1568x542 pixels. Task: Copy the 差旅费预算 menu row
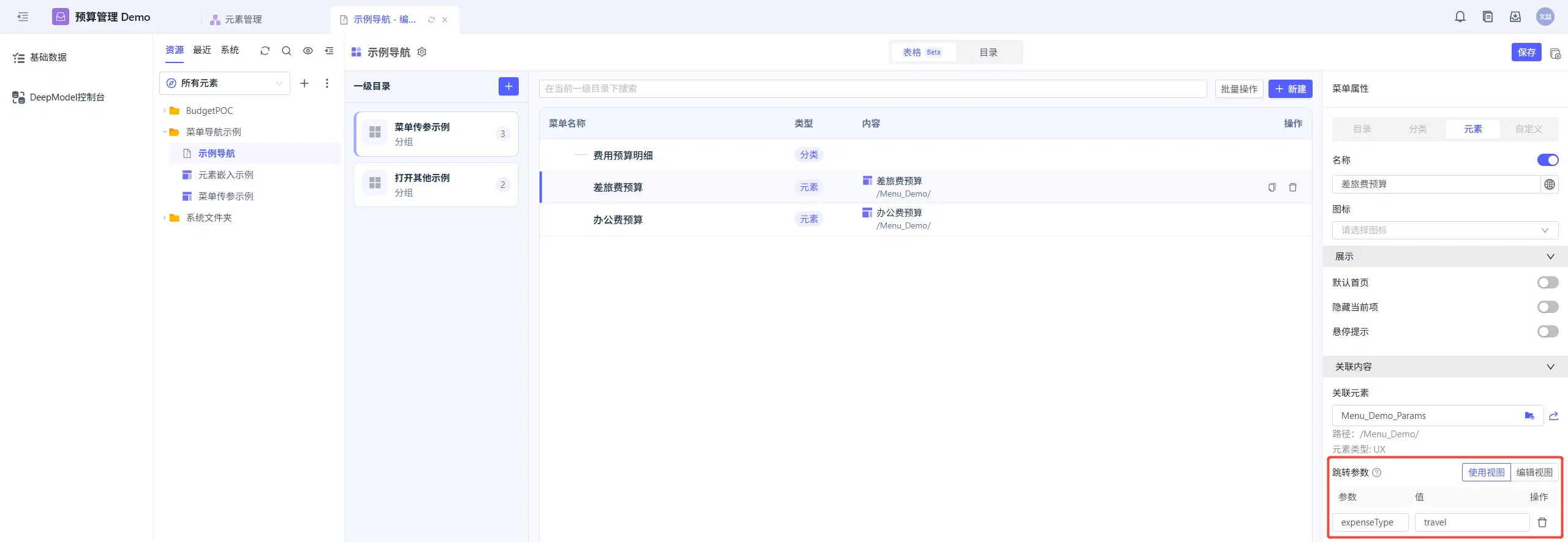click(1272, 187)
